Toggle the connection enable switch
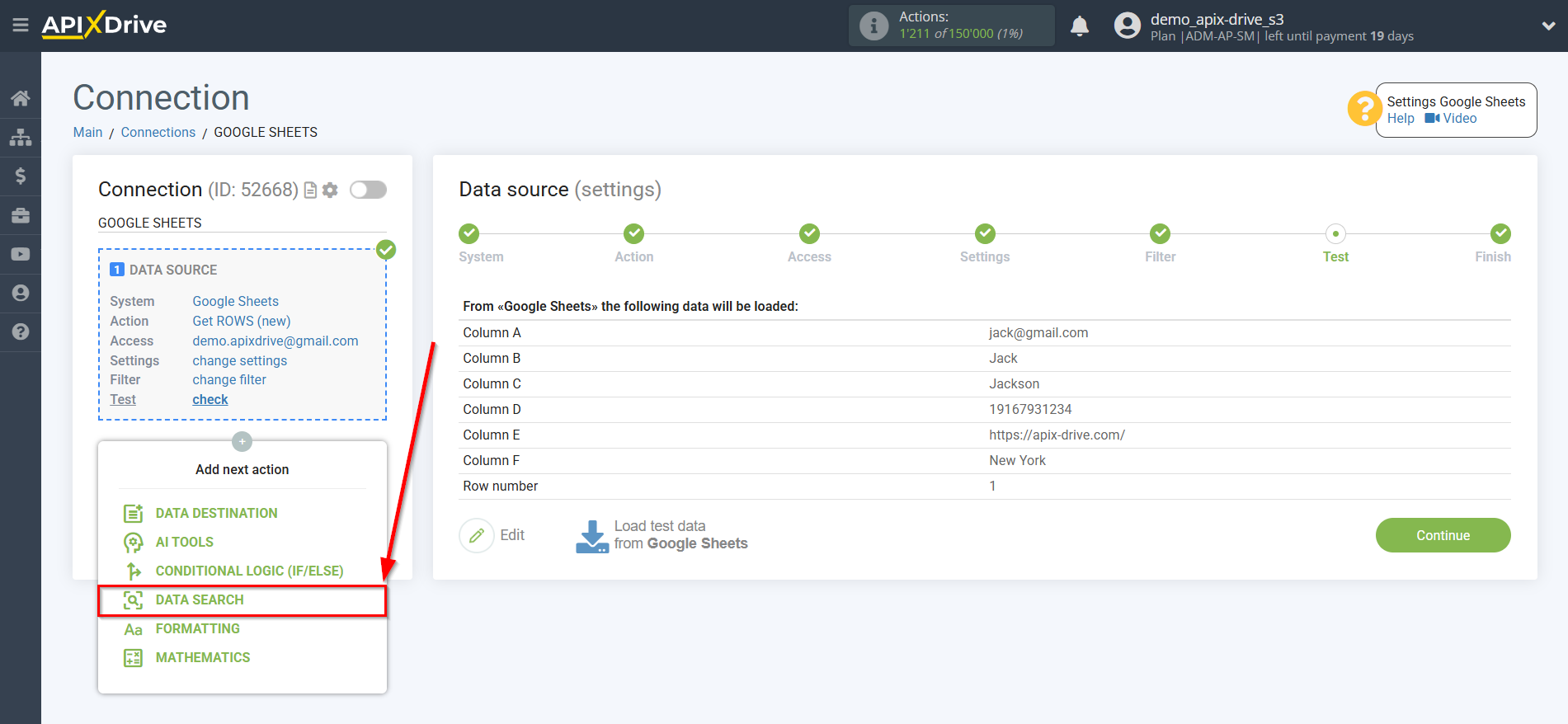The height and width of the screenshot is (724, 1568). [368, 190]
